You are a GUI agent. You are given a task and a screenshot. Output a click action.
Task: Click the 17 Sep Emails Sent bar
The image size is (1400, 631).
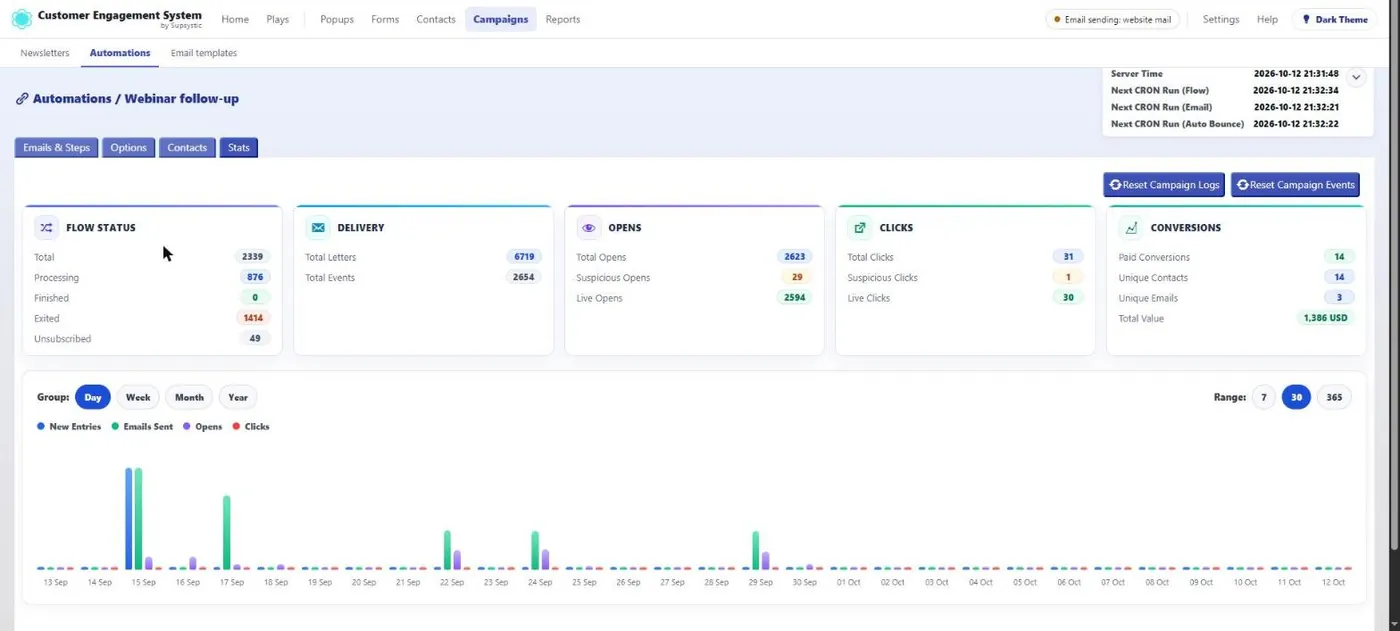point(227,532)
